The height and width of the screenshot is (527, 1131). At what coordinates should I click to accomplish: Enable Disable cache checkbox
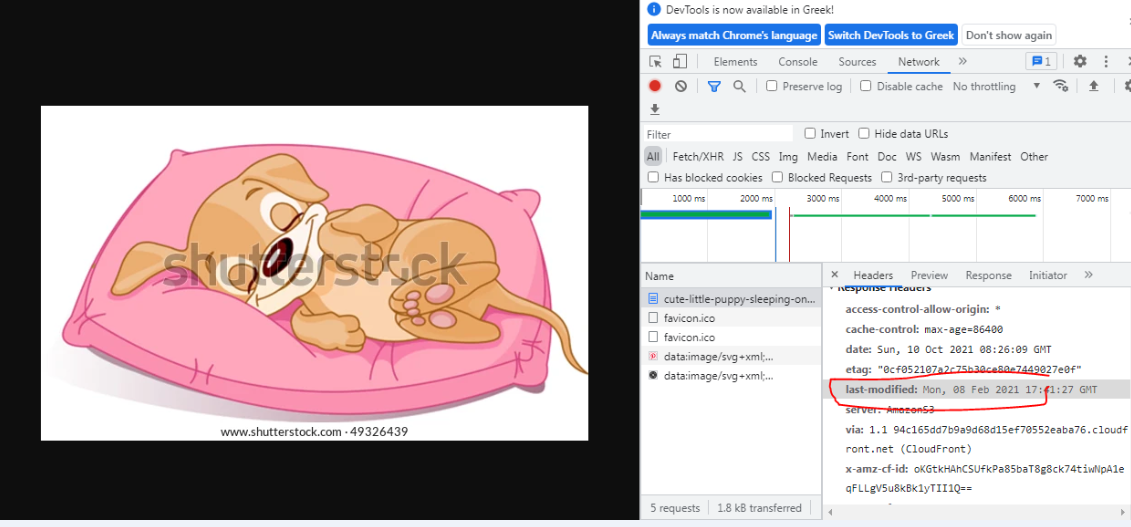[x=866, y=86]
